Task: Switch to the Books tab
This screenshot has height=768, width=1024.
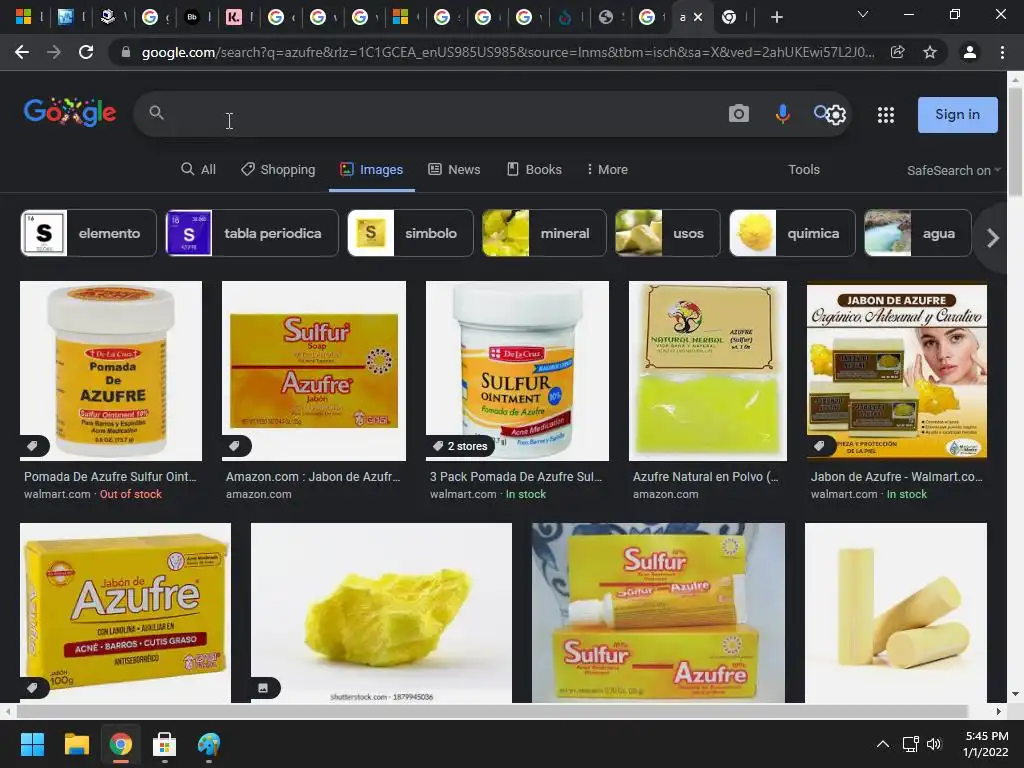Action: click(x=534, y=169)
